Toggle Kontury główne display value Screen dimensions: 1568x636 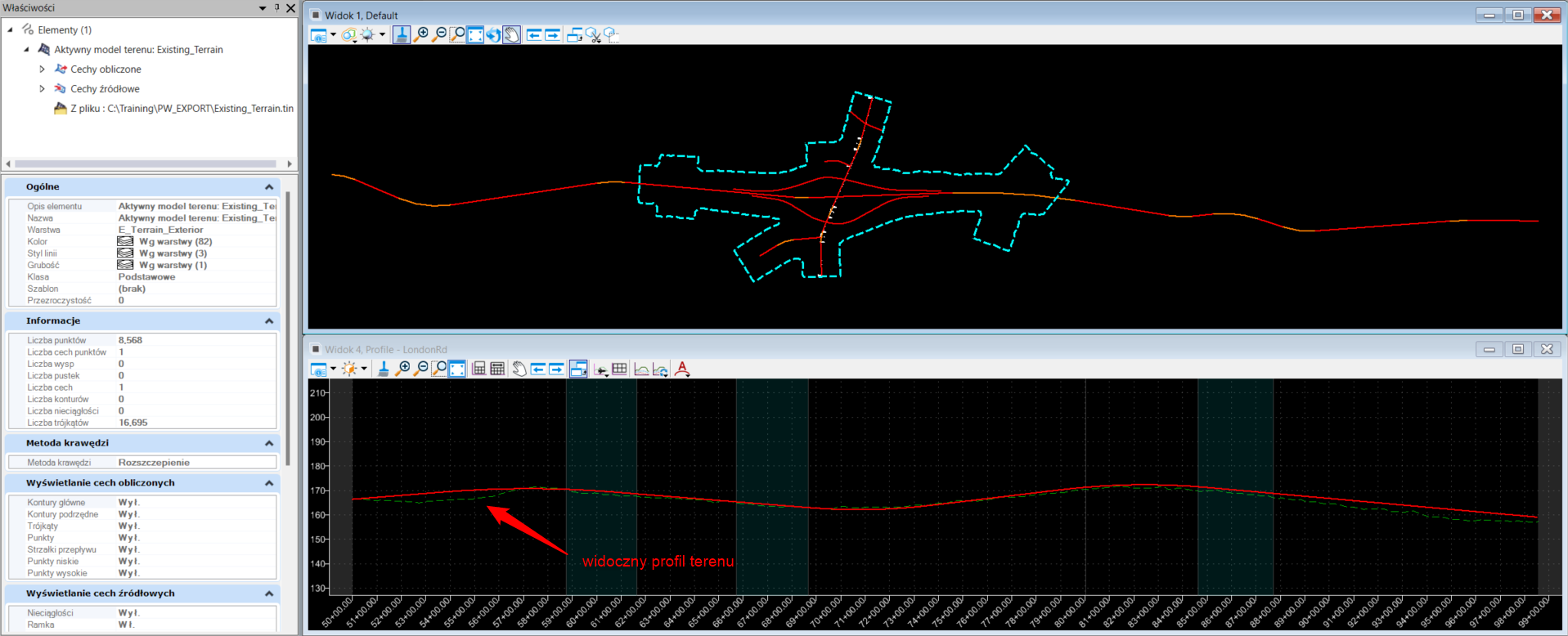click(128, 503)
